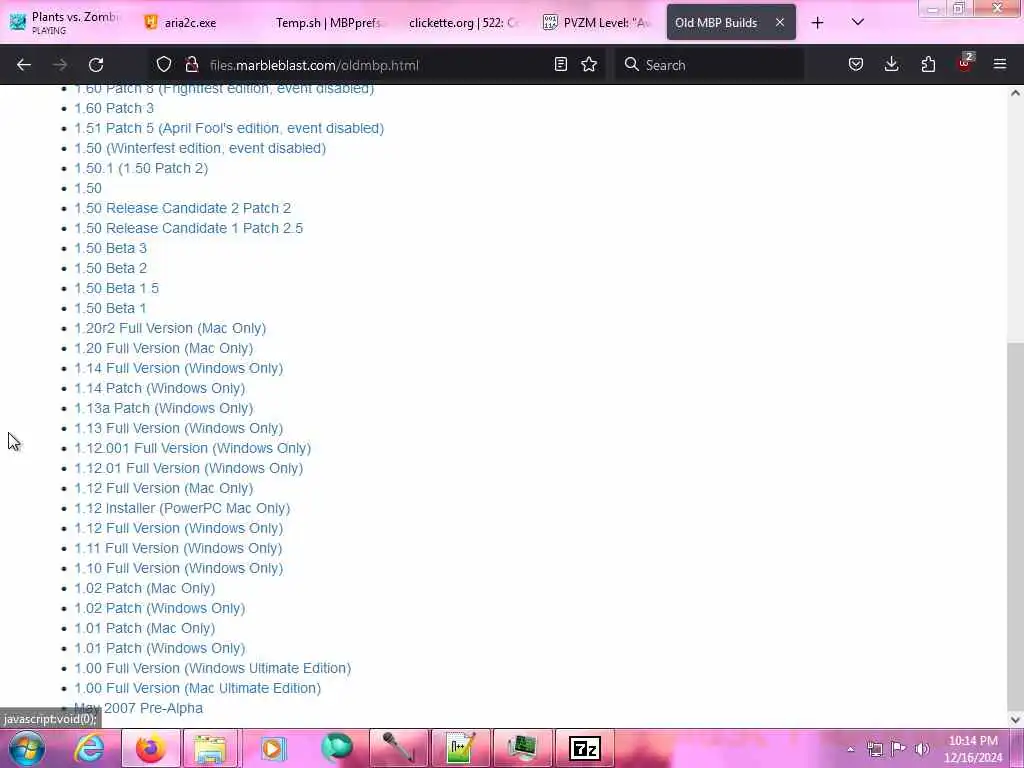Toggle reader view icon

click(560, 64)
